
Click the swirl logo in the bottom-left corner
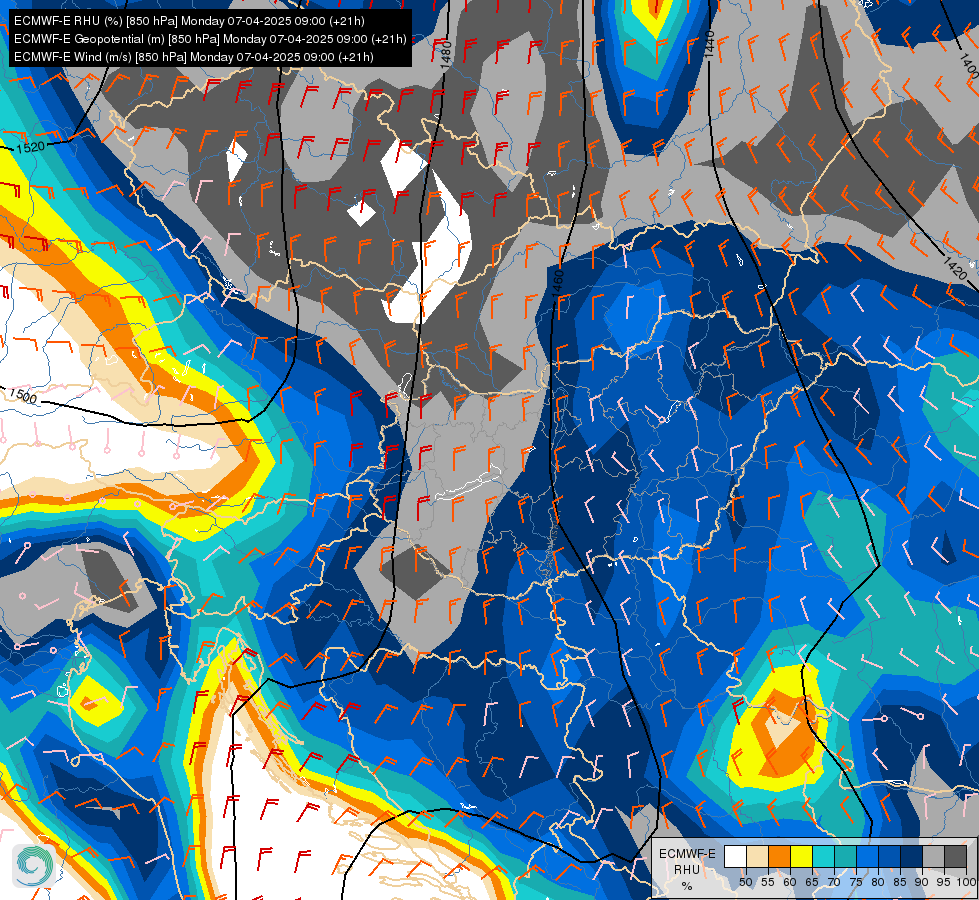(32, 866)
